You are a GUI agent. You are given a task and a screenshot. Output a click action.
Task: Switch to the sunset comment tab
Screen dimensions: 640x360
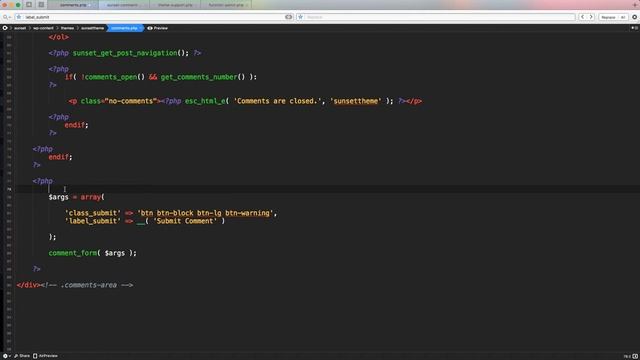[x=124, y=5]
